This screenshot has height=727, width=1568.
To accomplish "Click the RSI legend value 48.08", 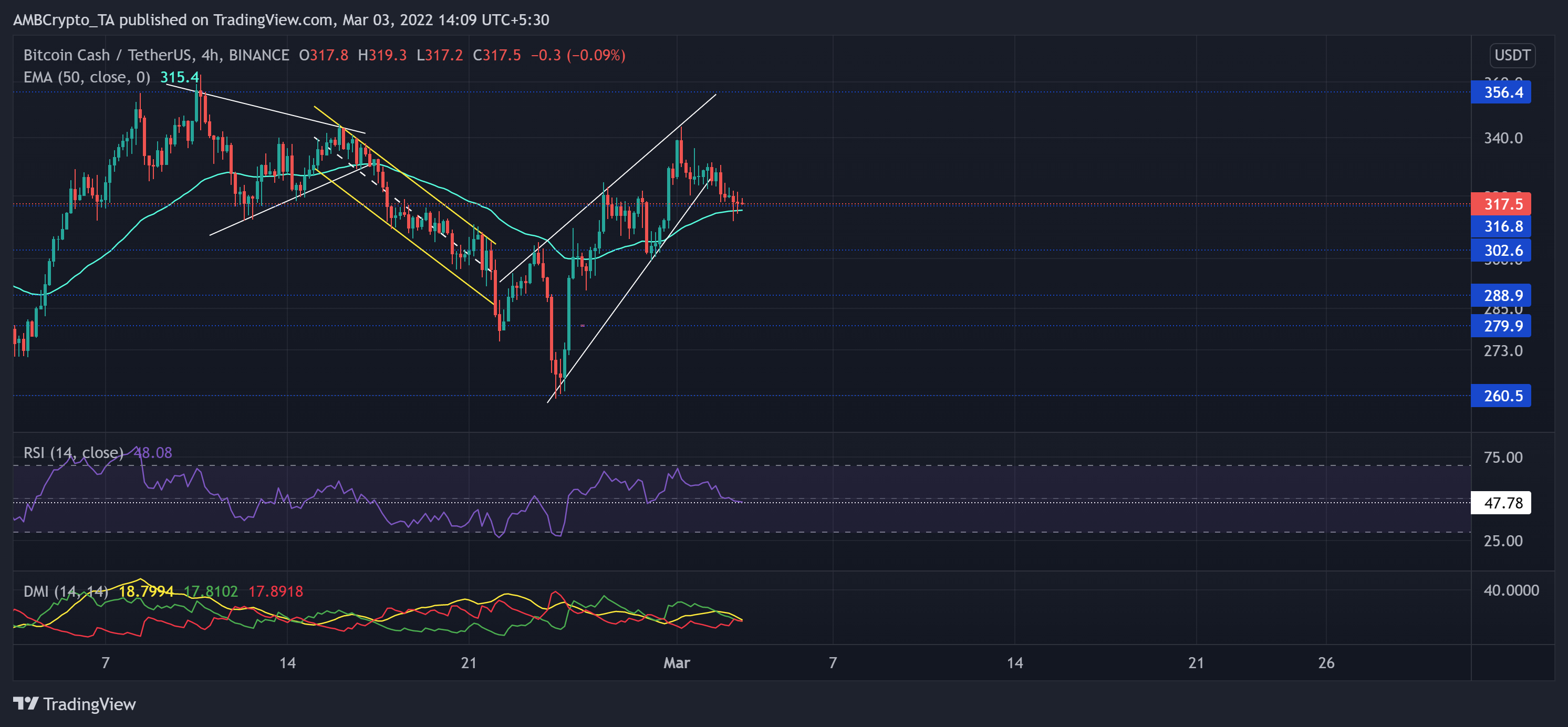I will click(x=153, y=452).
